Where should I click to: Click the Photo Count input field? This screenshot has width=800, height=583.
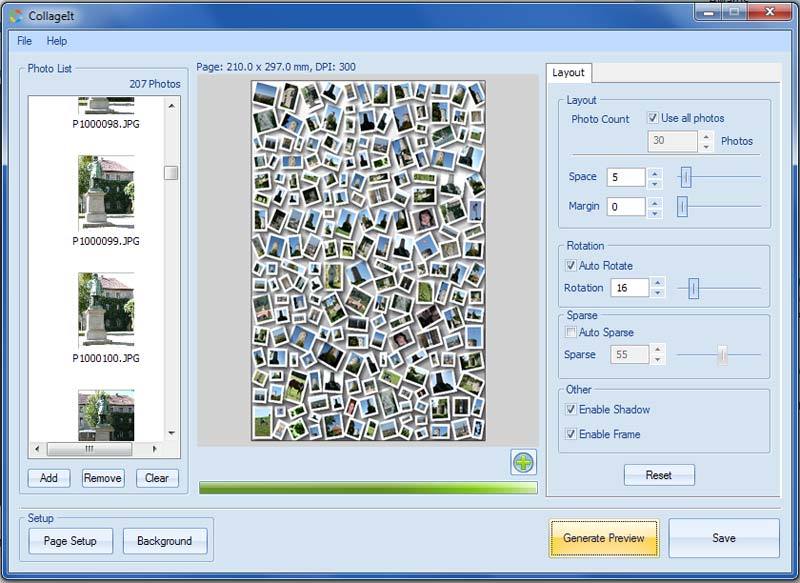(x=672, y=141)
